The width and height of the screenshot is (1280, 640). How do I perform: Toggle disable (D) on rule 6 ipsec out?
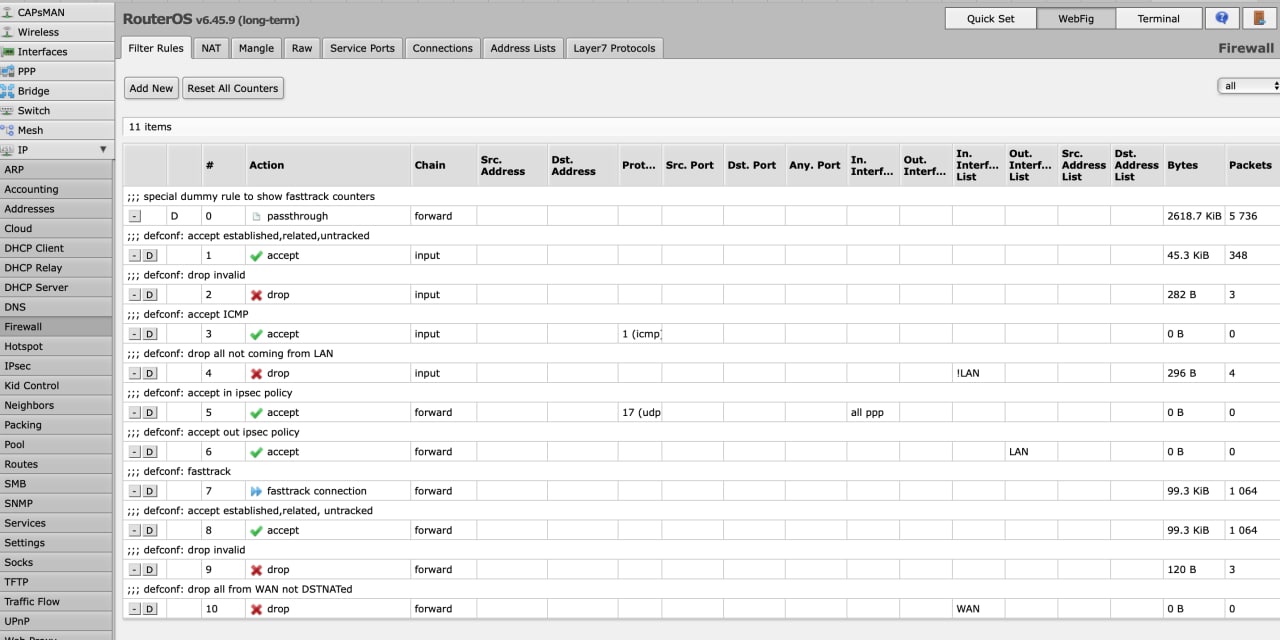pos(150,452)
